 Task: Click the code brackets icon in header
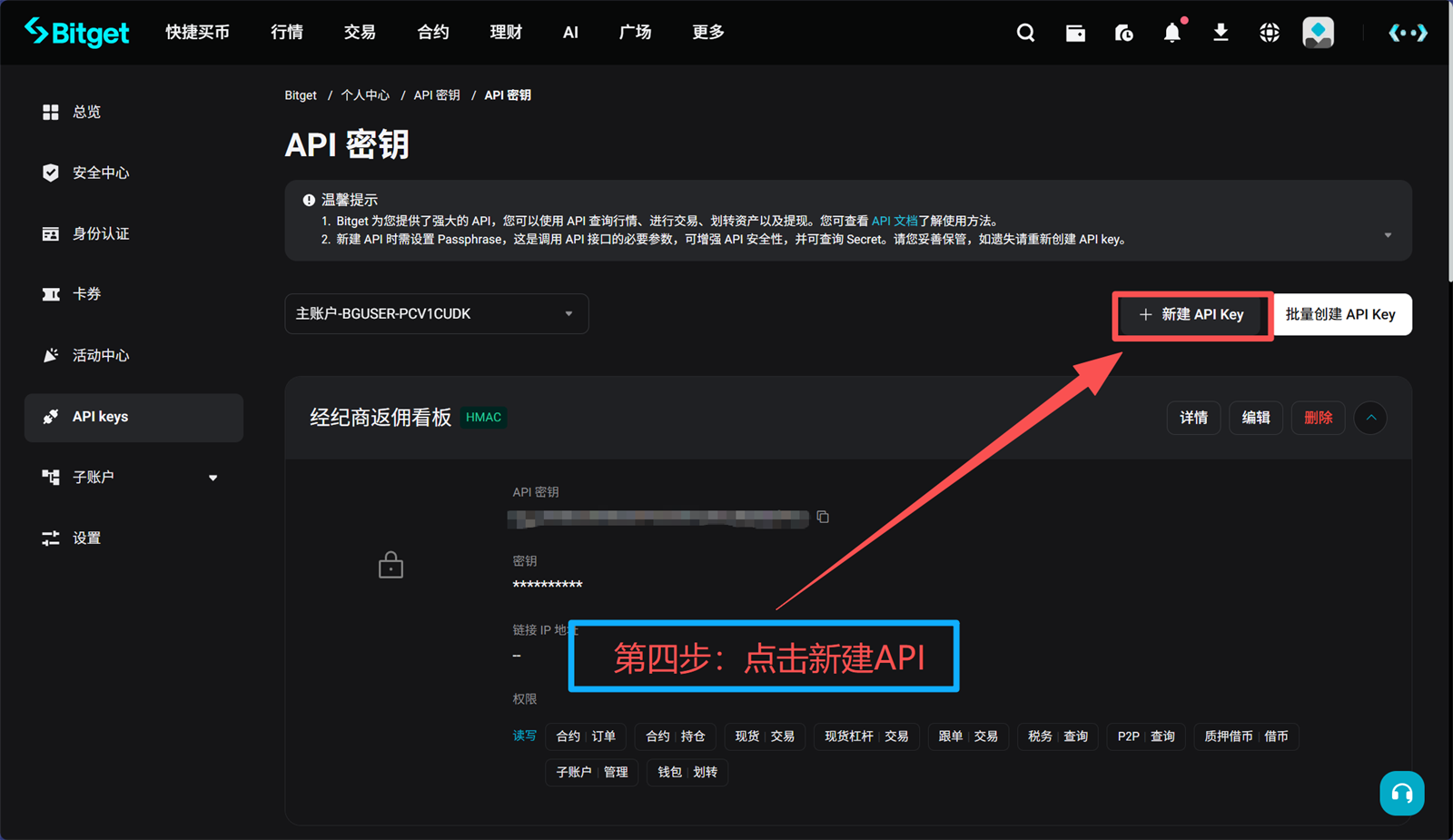click(1408, 33)
